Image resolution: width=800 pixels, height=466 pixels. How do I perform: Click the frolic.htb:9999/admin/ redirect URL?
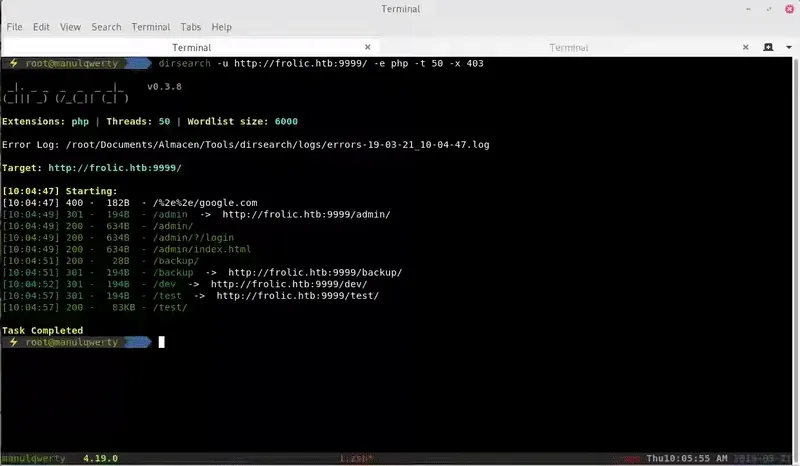pos(306,214)
